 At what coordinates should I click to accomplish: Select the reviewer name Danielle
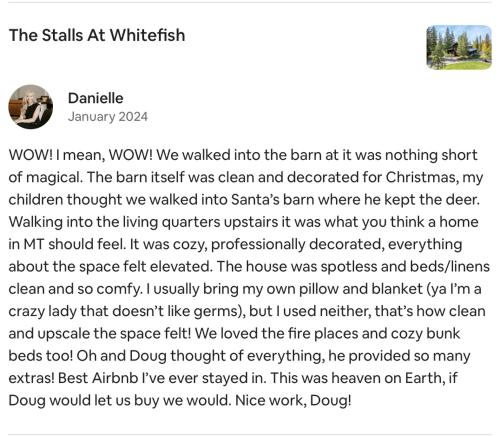pyautogui.click(x=95, y=98)
